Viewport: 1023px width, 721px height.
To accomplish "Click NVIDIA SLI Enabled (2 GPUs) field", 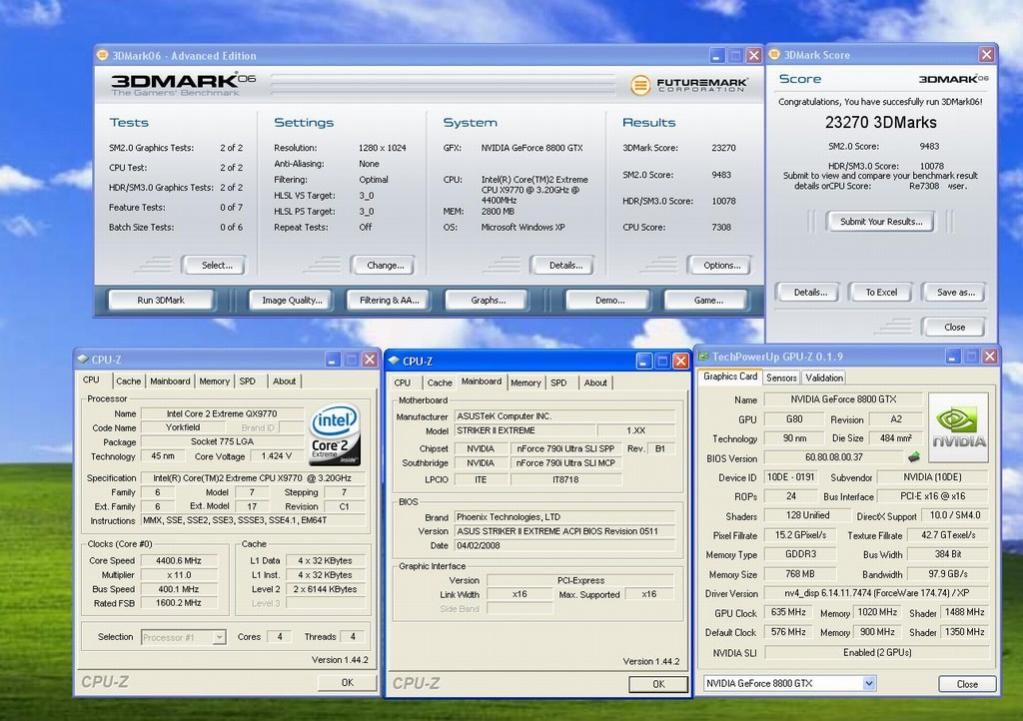I will tap(877, 652).
